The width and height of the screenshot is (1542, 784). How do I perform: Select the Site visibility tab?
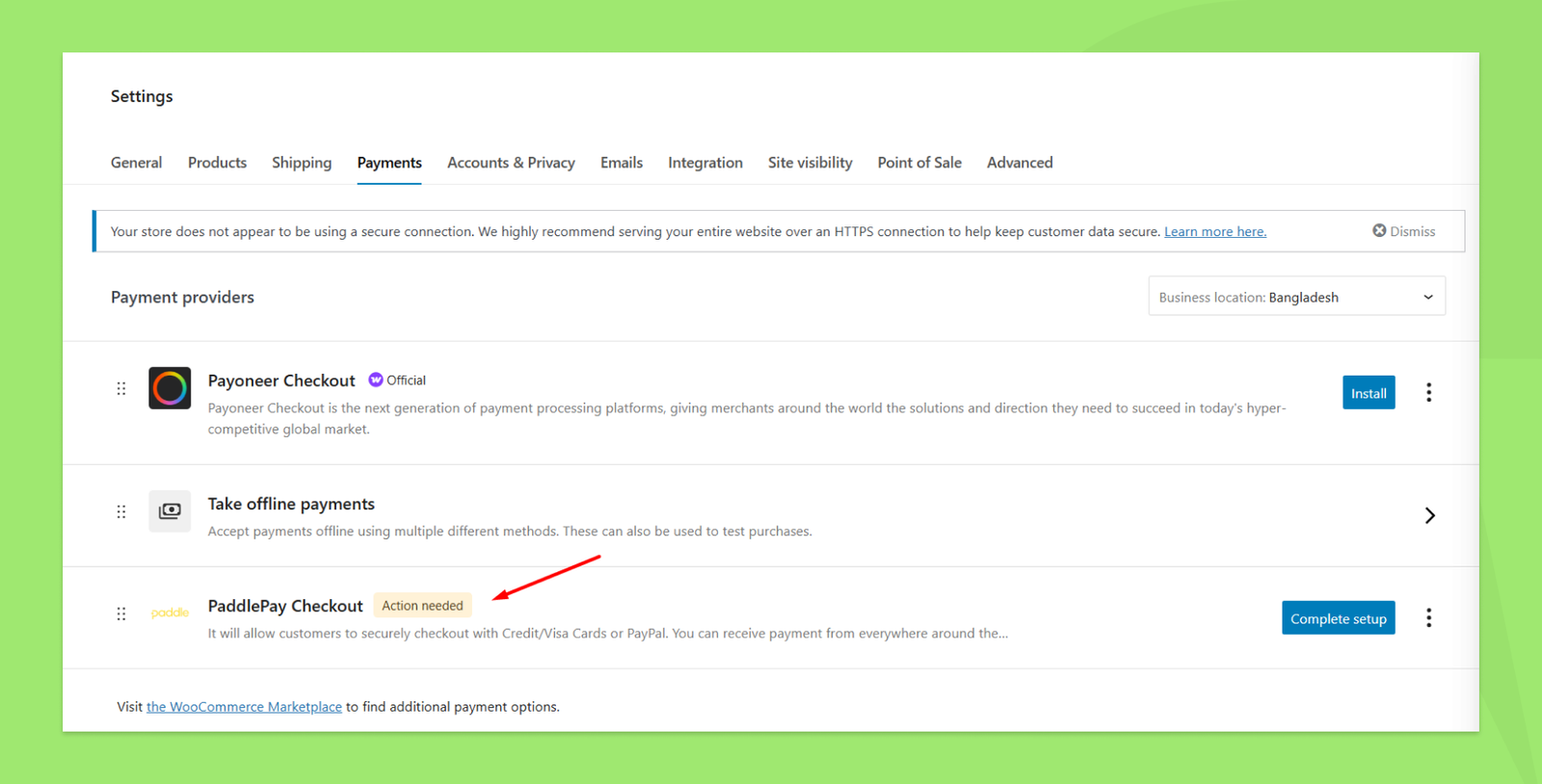[810, 163]
